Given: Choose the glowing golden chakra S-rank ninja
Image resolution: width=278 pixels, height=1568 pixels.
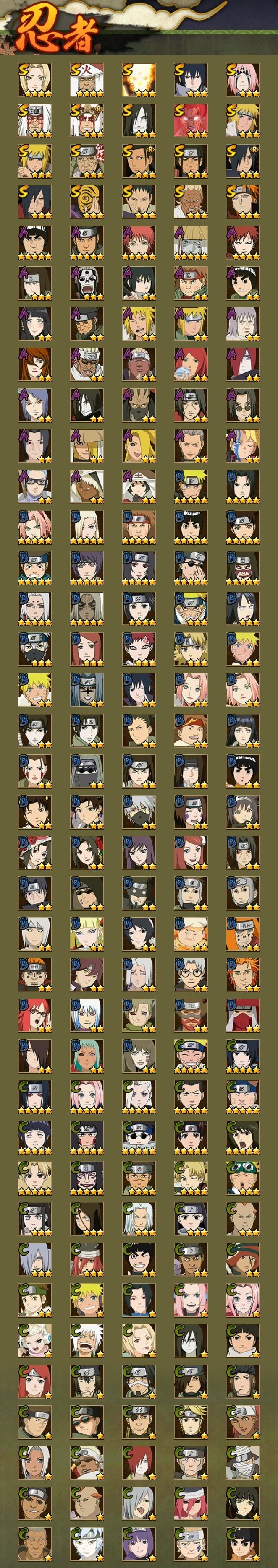Looking at the screenshot, I should point(139,81).
